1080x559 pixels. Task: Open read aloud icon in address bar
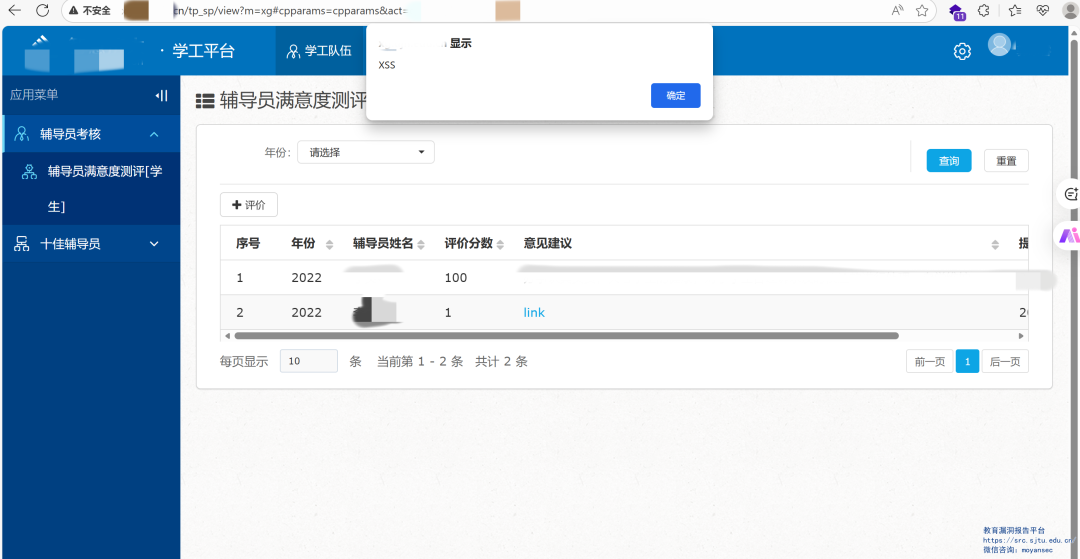tap(897, 10)
